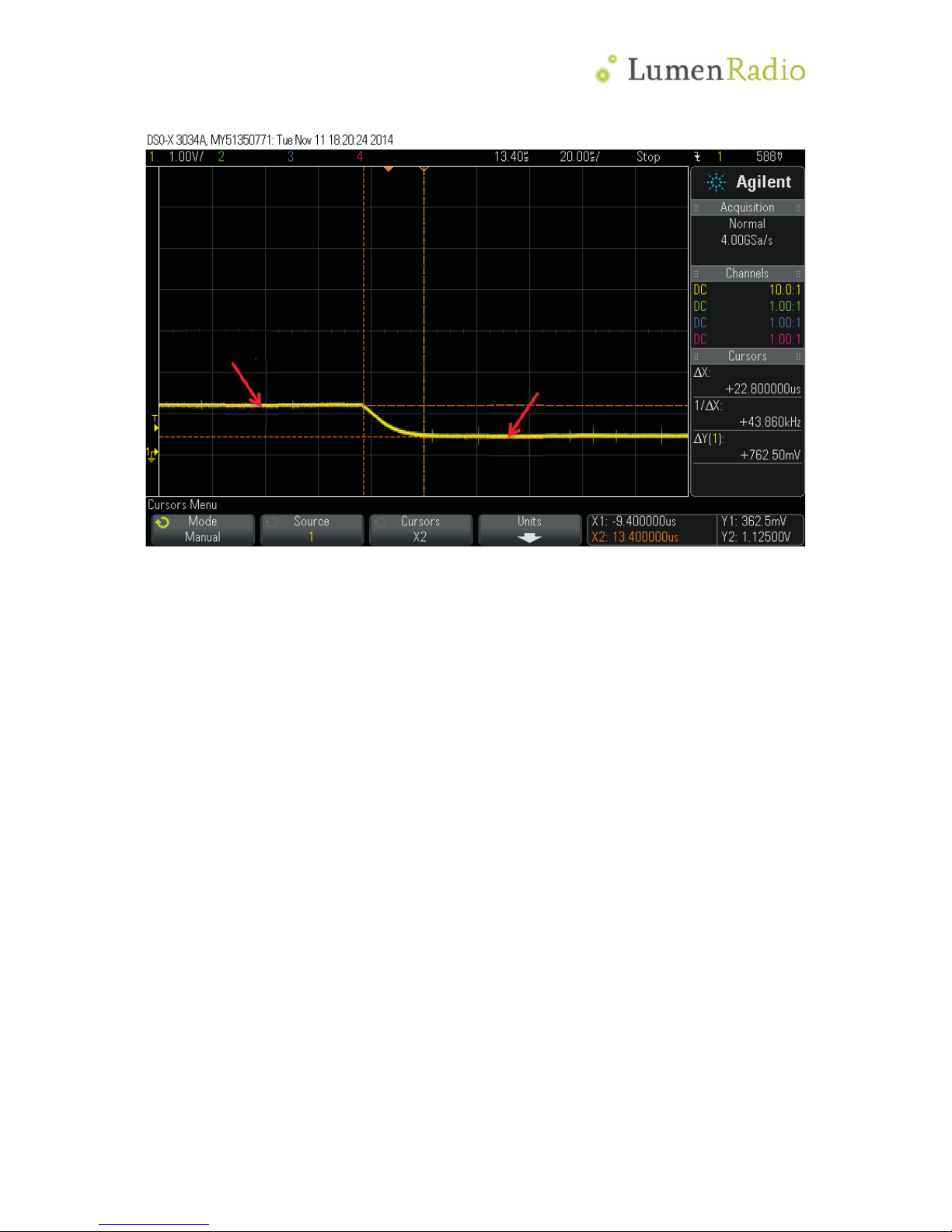
Task: Select the yellow DC 10.0:1 channel row
Action: coord(747,290)
